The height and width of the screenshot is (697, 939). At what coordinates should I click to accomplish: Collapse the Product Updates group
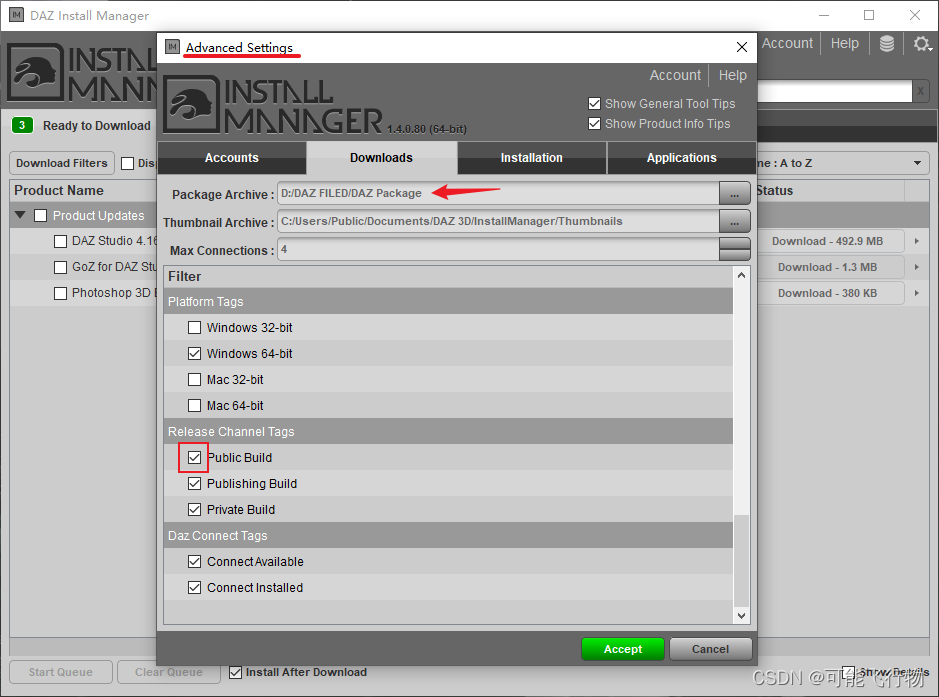pos(20,215)
